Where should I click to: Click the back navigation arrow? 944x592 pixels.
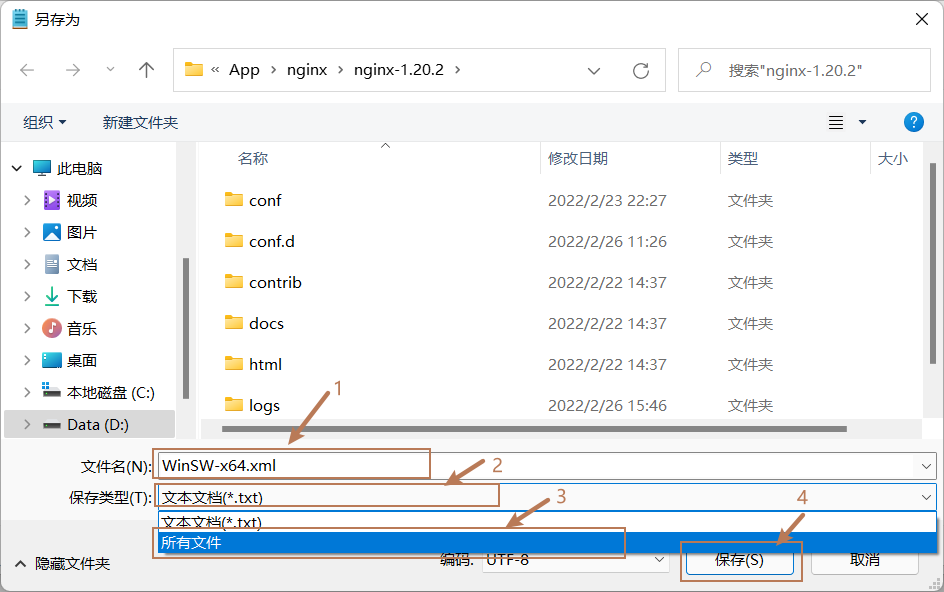(28, 70)
